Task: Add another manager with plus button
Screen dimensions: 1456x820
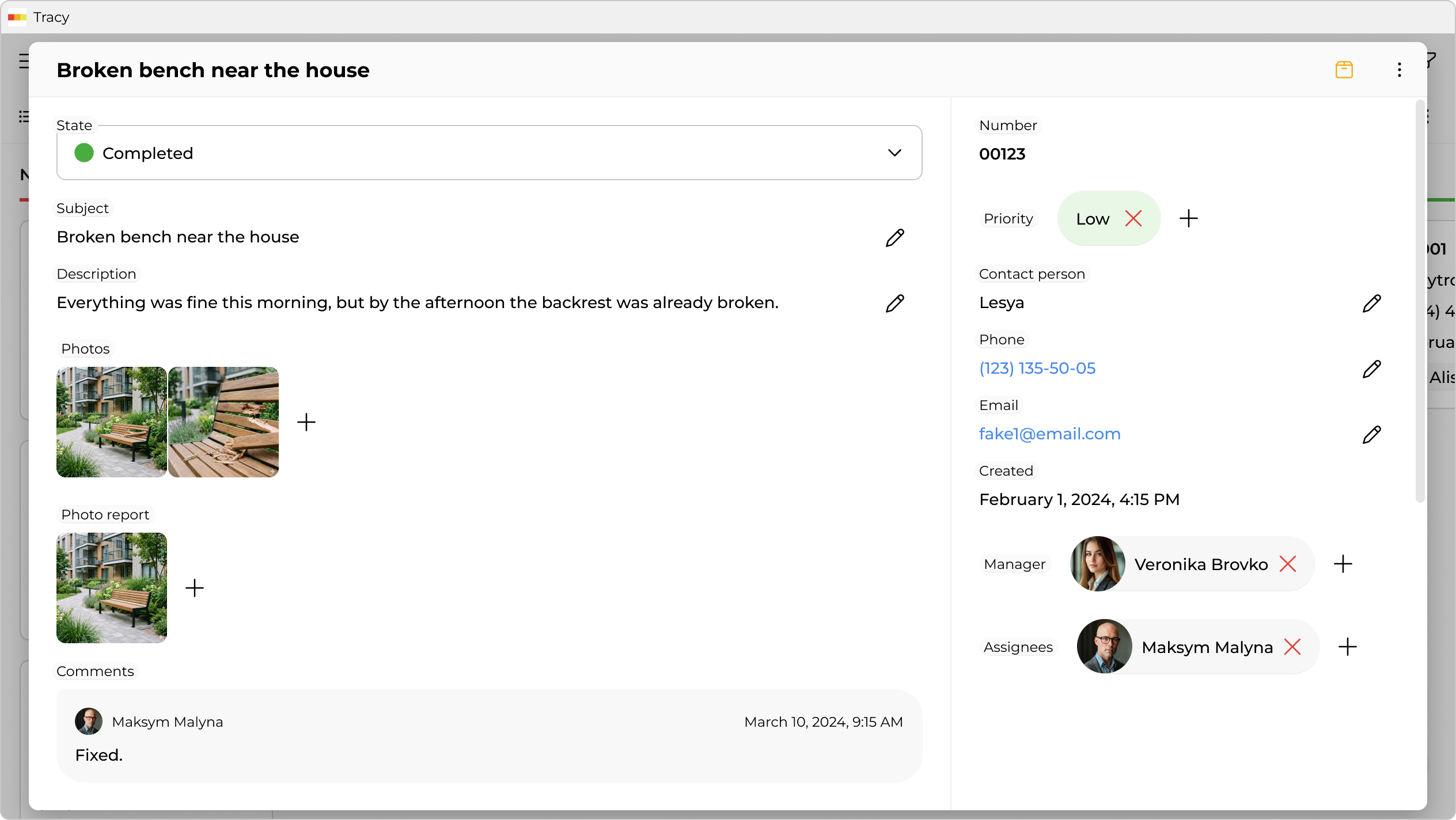Action: point(1343,564)
